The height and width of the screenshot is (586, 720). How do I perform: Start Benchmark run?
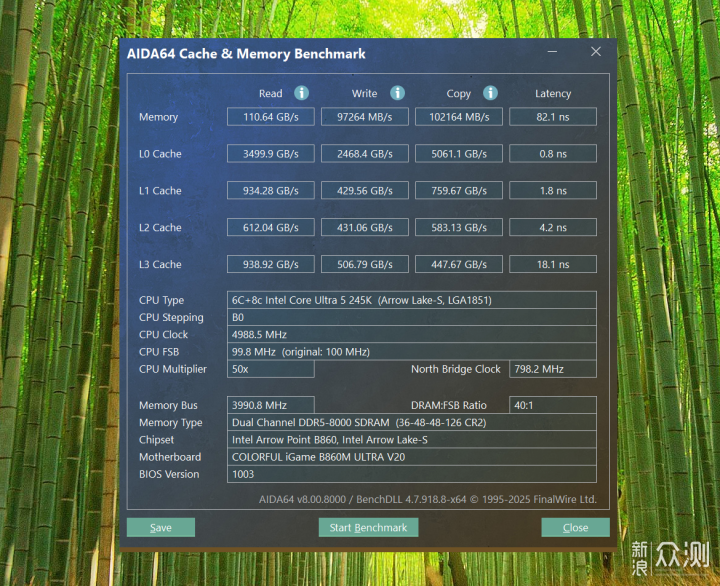368,528
